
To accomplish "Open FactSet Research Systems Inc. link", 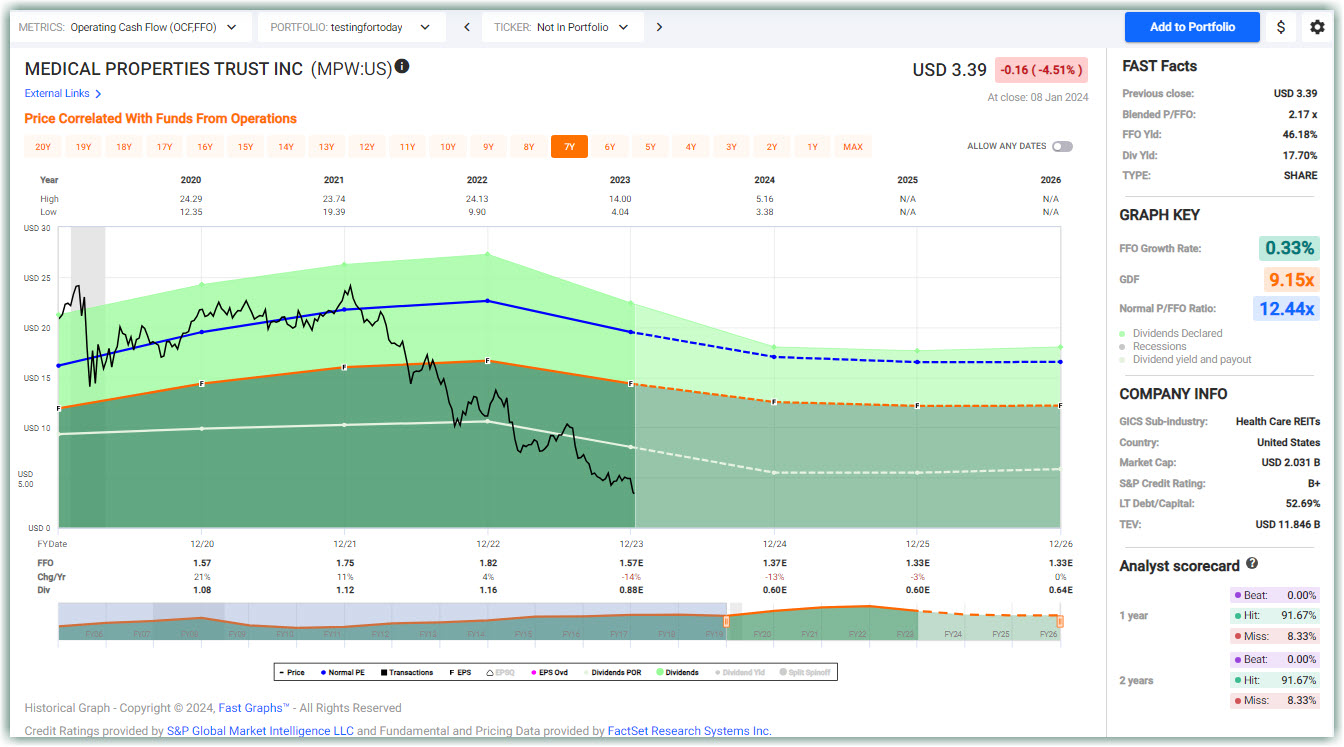I will [690, 731].
